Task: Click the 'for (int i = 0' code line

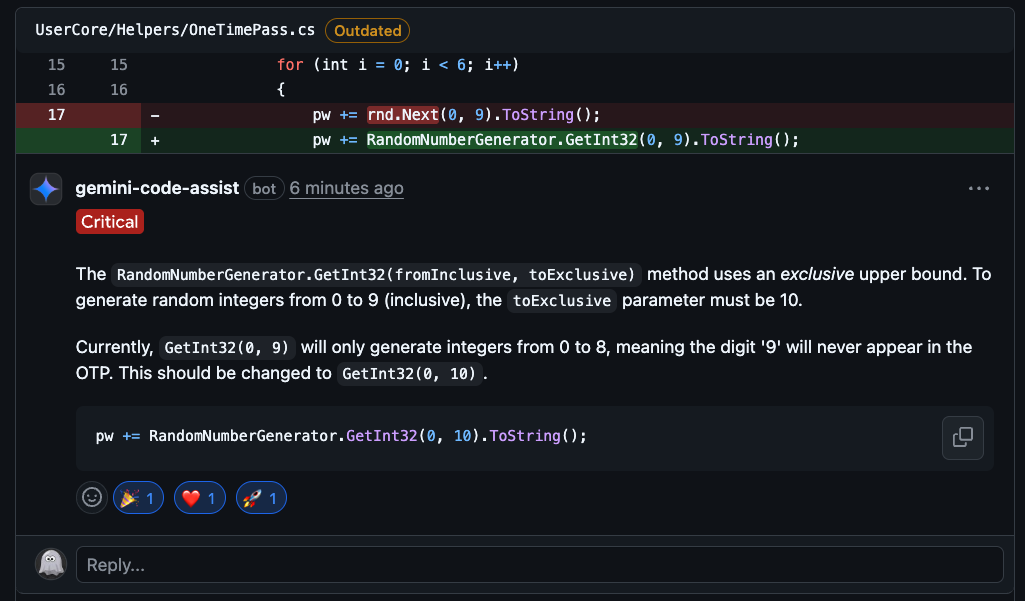Action: [397, 65]
